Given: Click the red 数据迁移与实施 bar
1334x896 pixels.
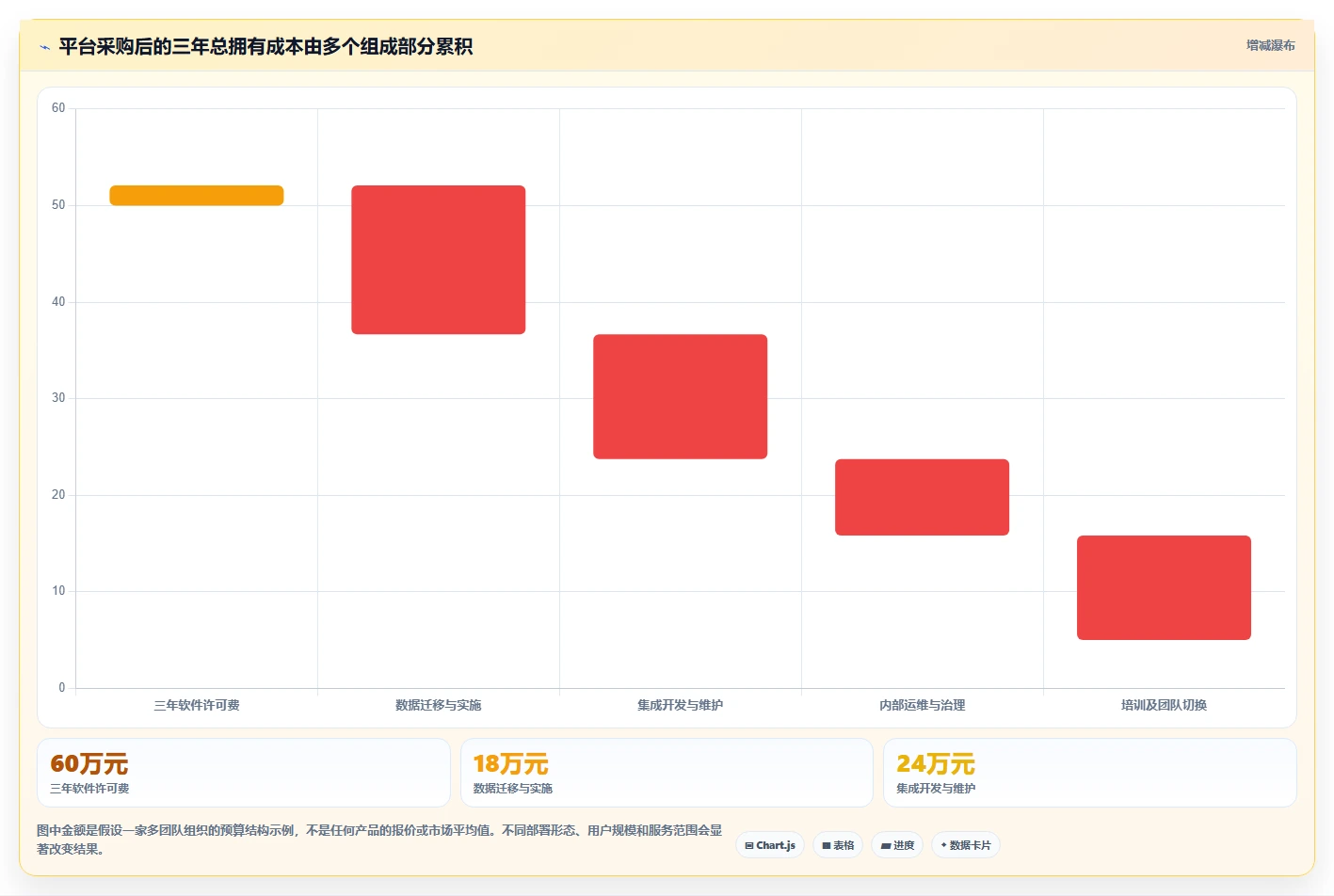Looking at the screenshot, I should [439, 260].
